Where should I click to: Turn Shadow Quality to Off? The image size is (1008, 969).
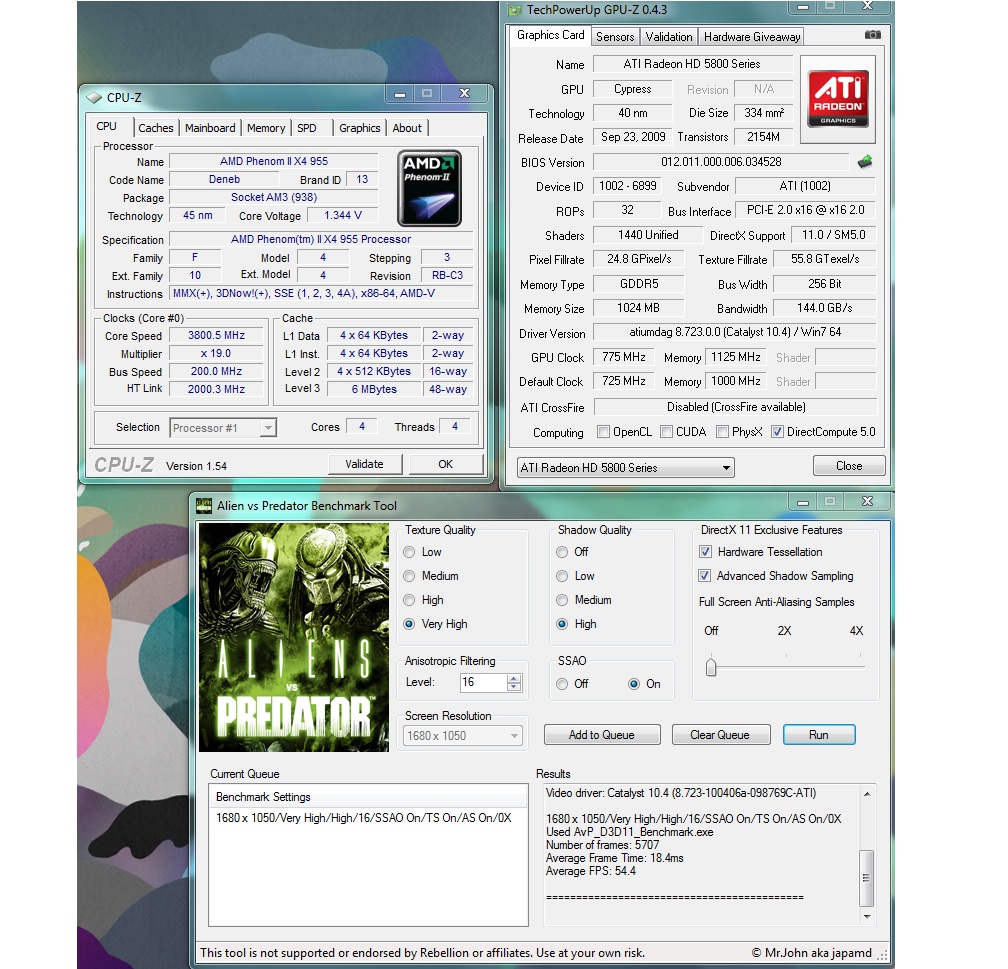tap(562, 552)
